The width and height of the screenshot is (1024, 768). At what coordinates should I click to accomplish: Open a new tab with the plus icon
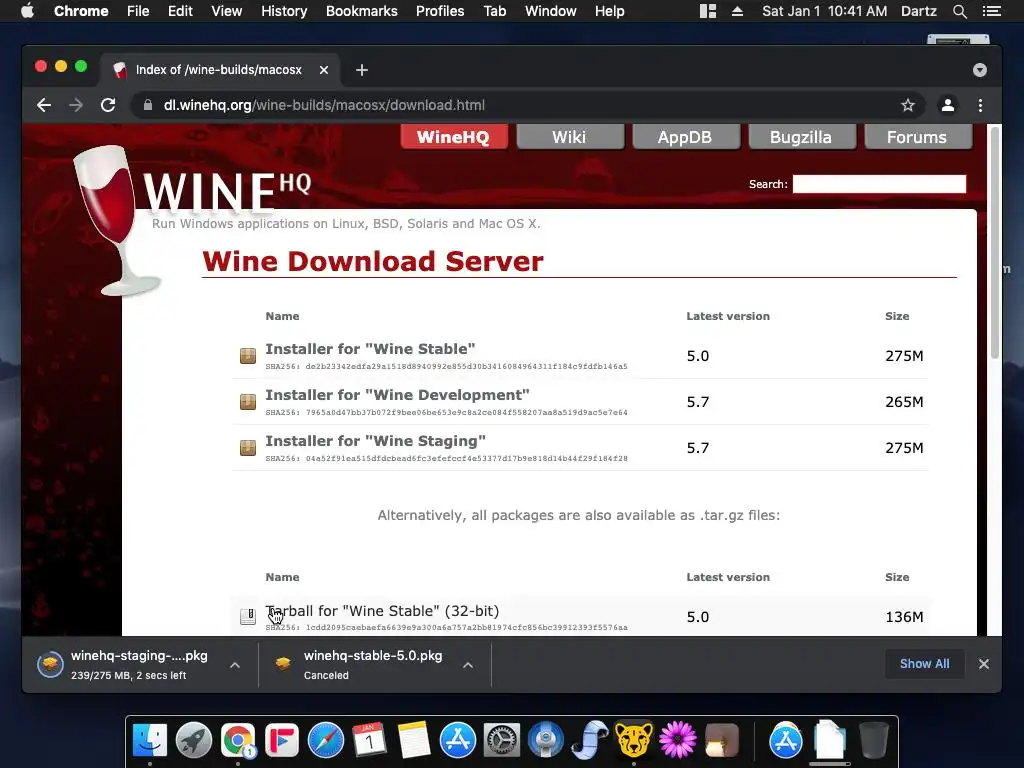coord(362,70)
